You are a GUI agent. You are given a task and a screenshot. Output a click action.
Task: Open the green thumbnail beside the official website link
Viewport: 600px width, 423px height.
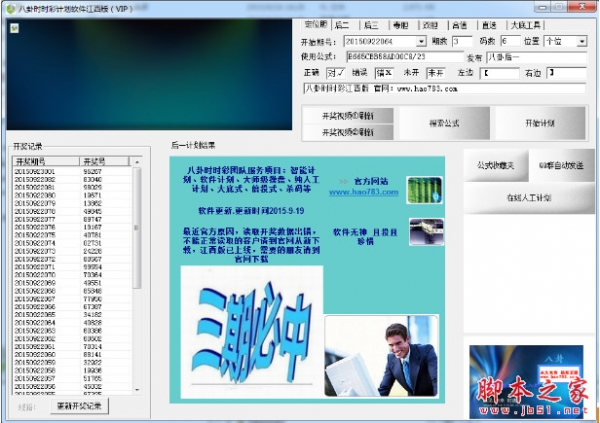coord(424,190)
